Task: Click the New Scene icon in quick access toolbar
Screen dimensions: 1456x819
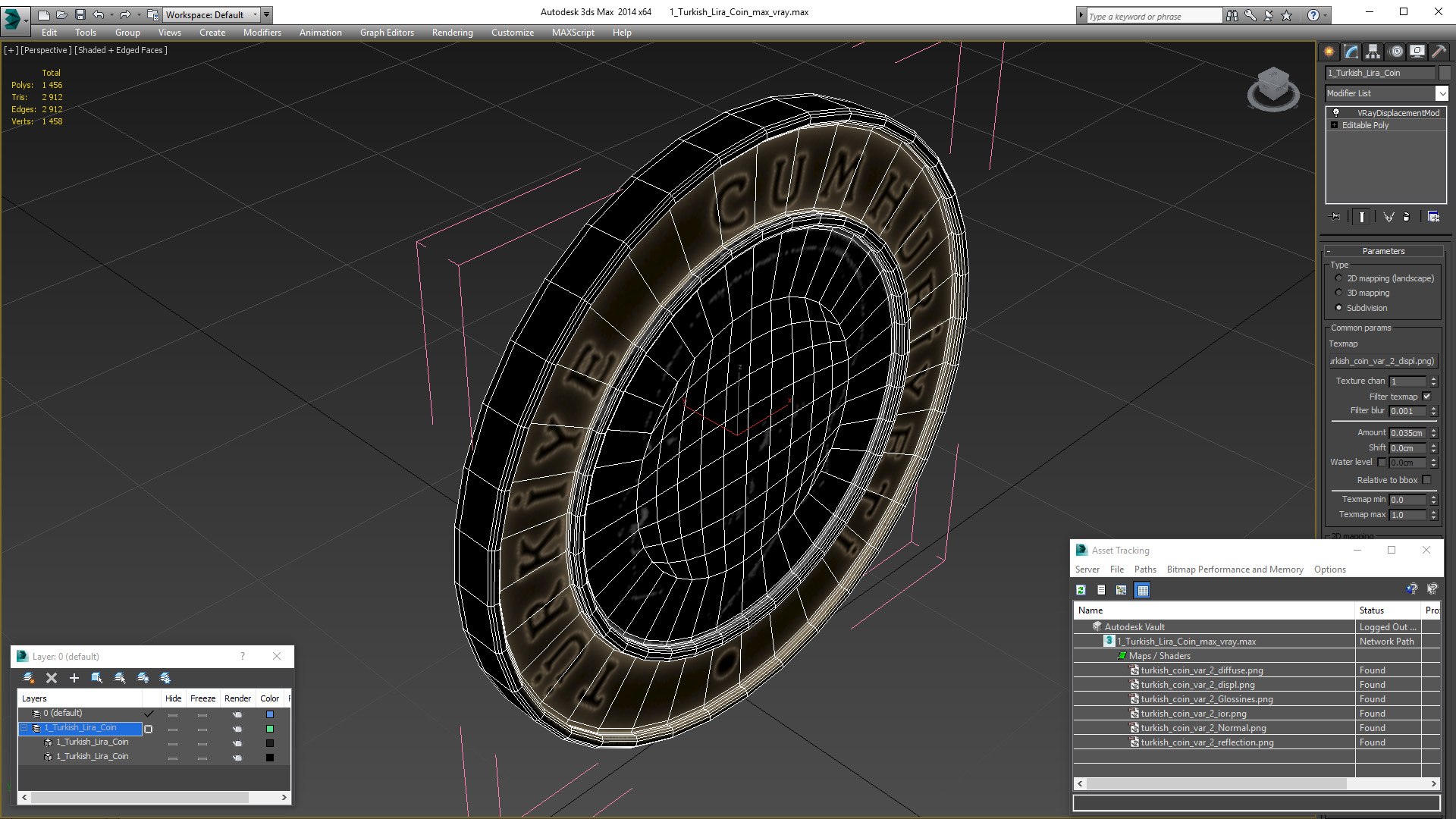Action: point(43,14)
